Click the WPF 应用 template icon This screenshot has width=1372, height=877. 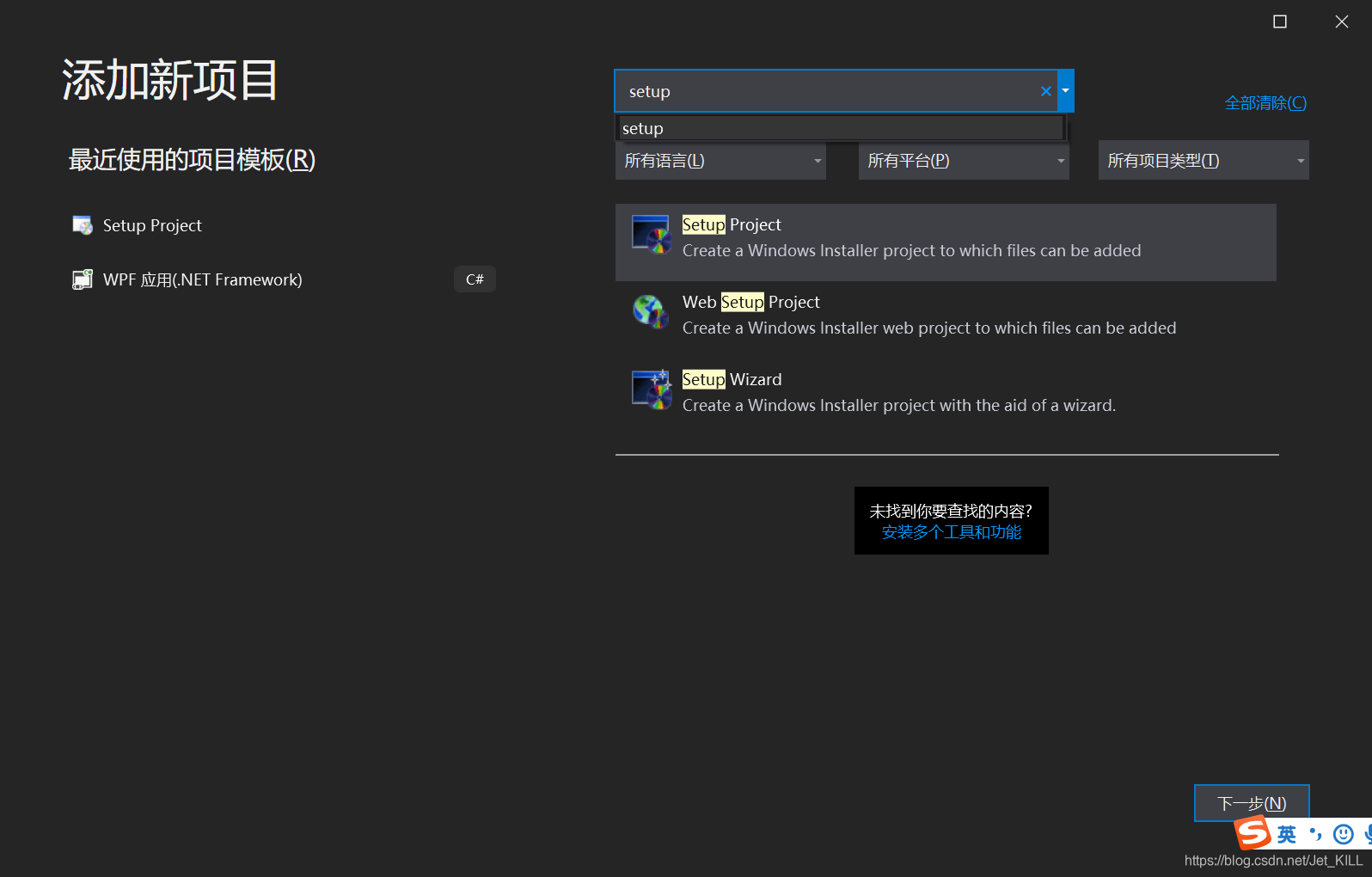(x=83, y=279)
